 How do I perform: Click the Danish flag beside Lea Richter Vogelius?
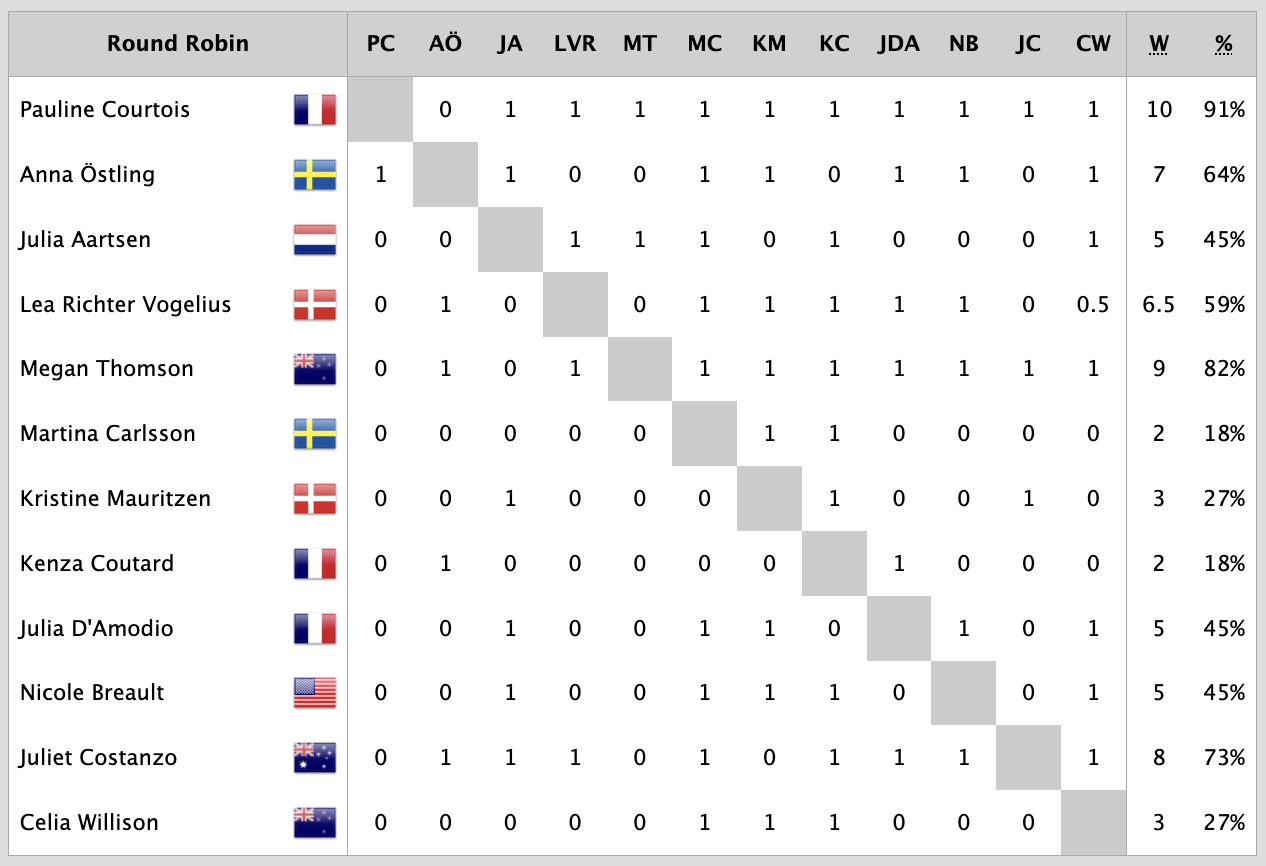pos(315,304)
